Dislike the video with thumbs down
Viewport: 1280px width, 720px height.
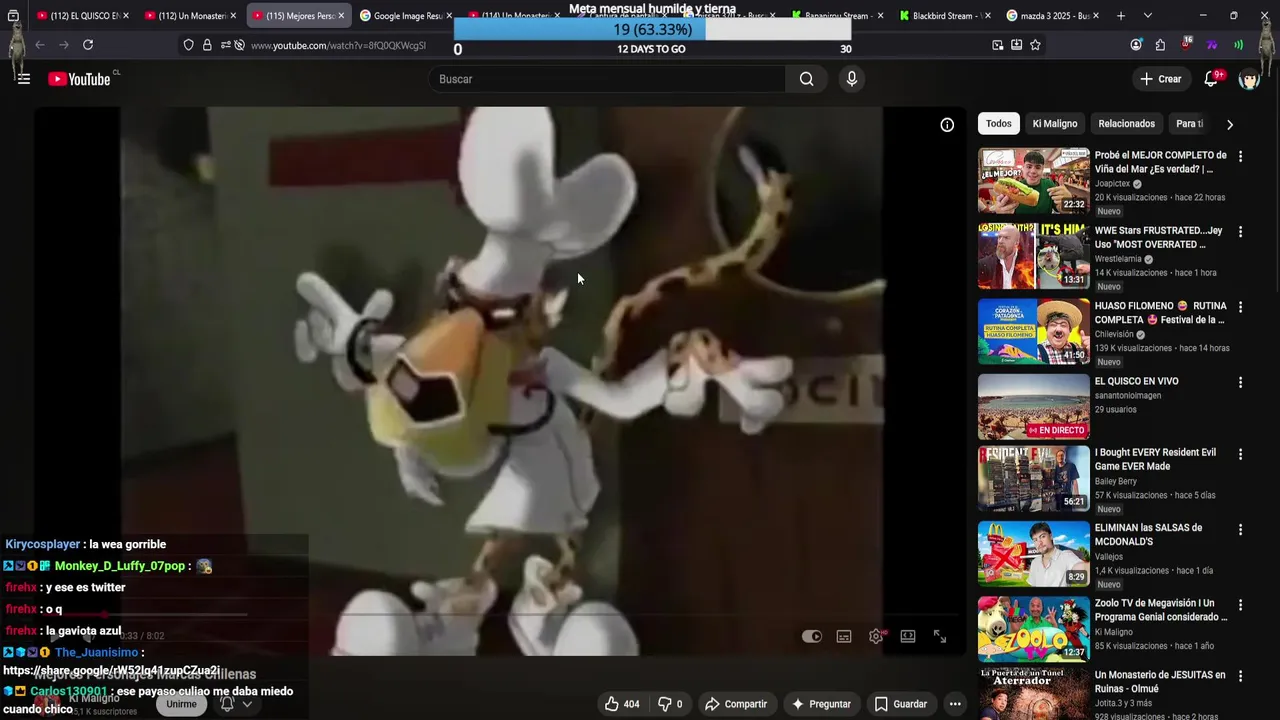(x=670, y=704)
